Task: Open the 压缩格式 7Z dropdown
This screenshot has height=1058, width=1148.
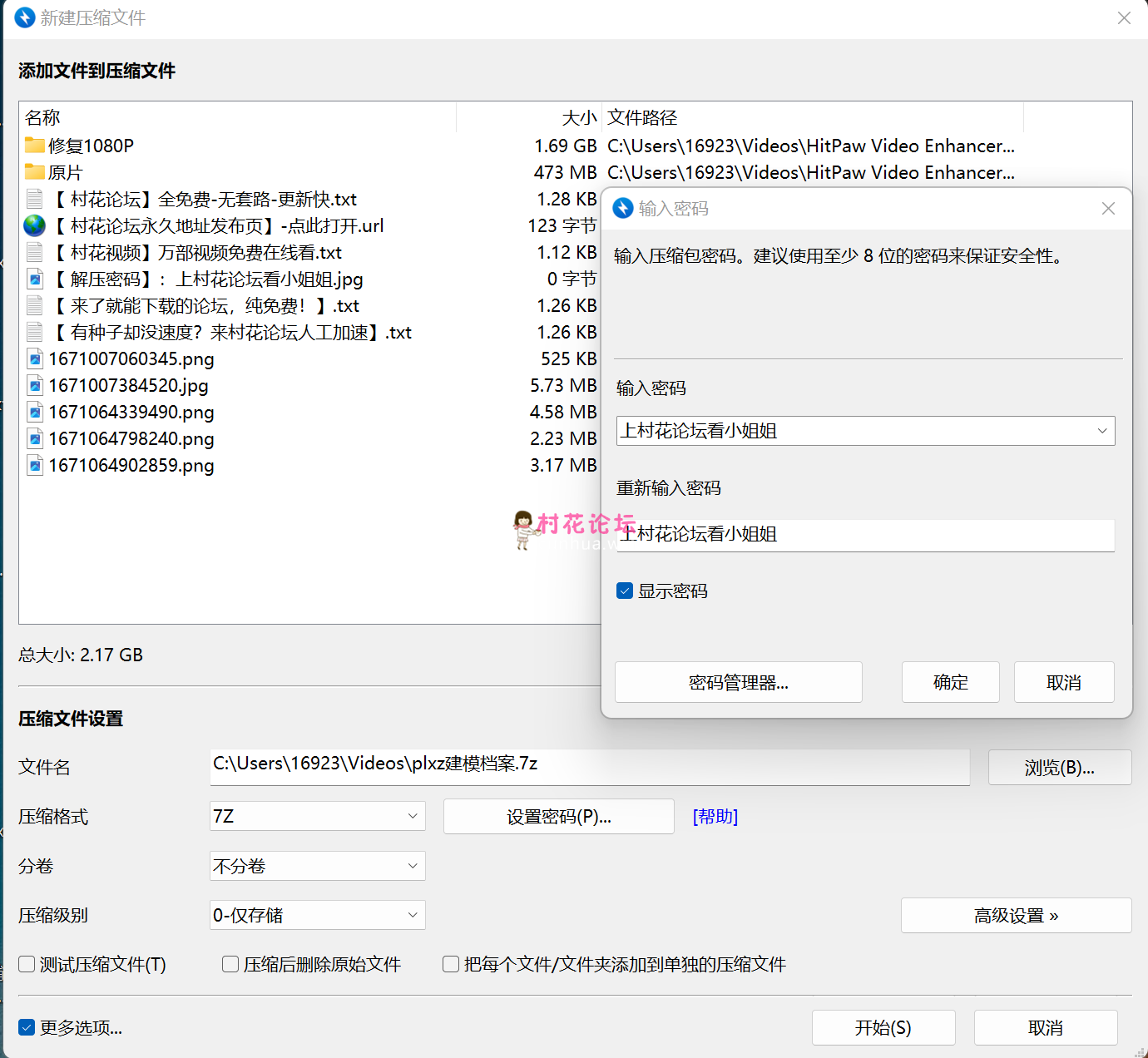Action: (x=317, y=816)
